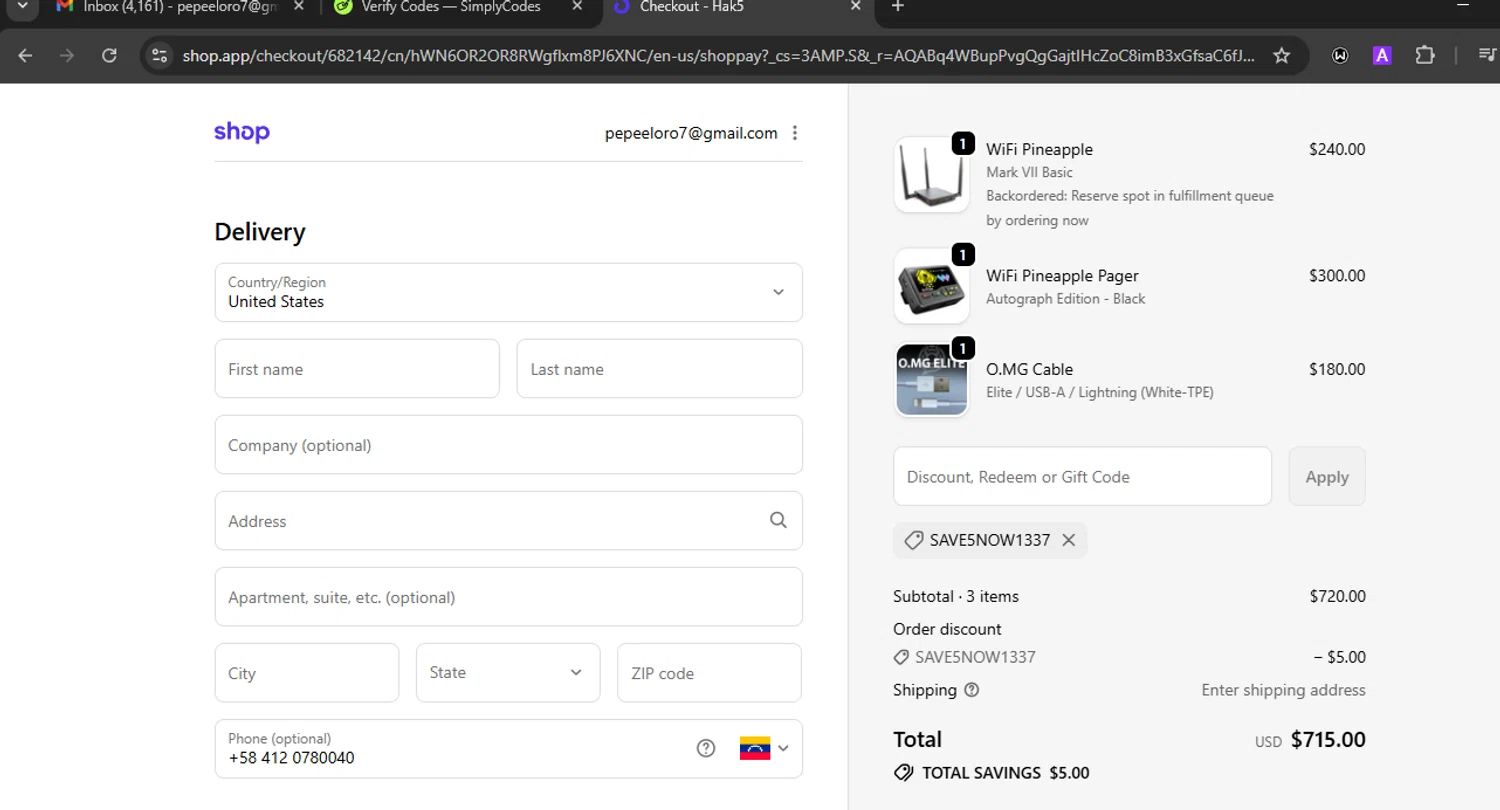Click the $240.00 item price

[1337, 149]
